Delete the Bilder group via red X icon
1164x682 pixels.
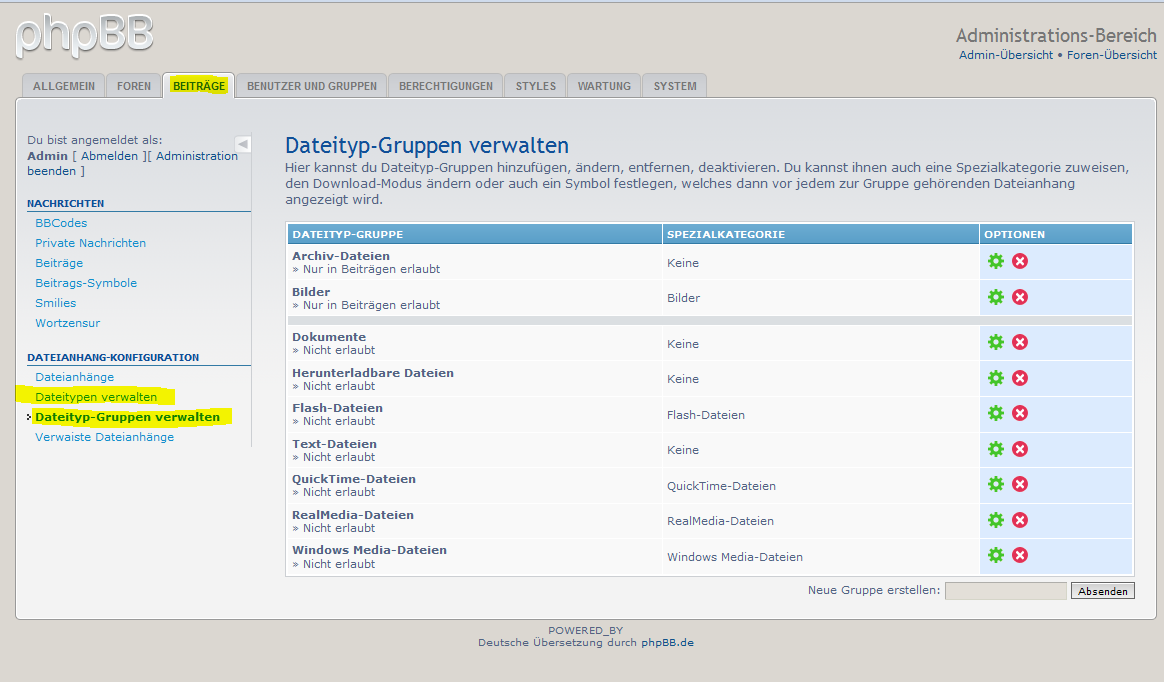(x=1020, y=297)
